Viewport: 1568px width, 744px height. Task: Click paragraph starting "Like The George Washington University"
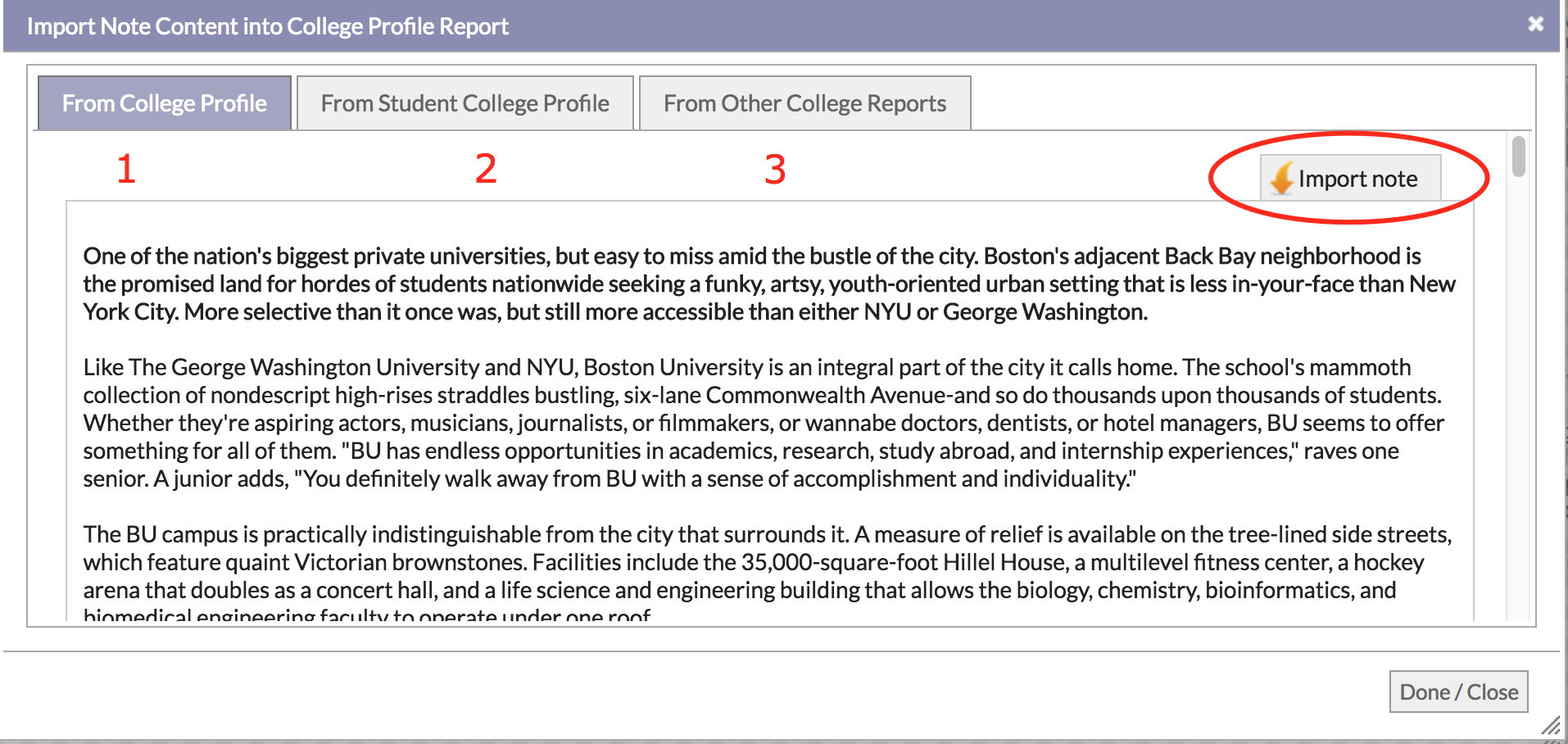click(764, 423)
